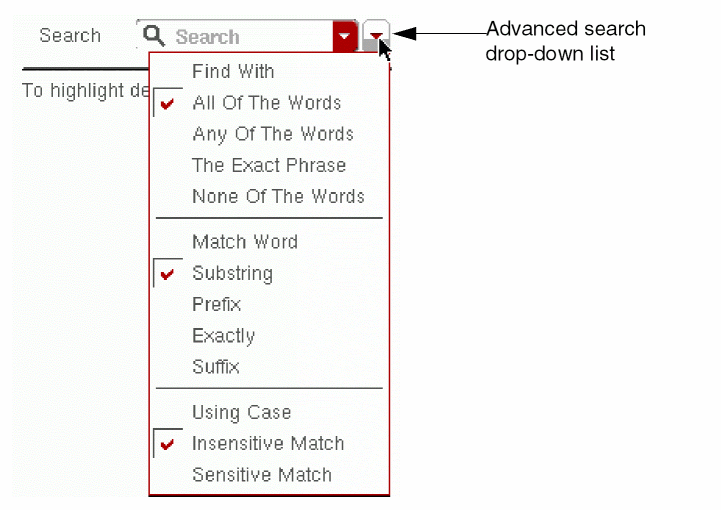Screen dimensions: 721x510
Task: Choose Prefix match option
Action: point(216,304)
